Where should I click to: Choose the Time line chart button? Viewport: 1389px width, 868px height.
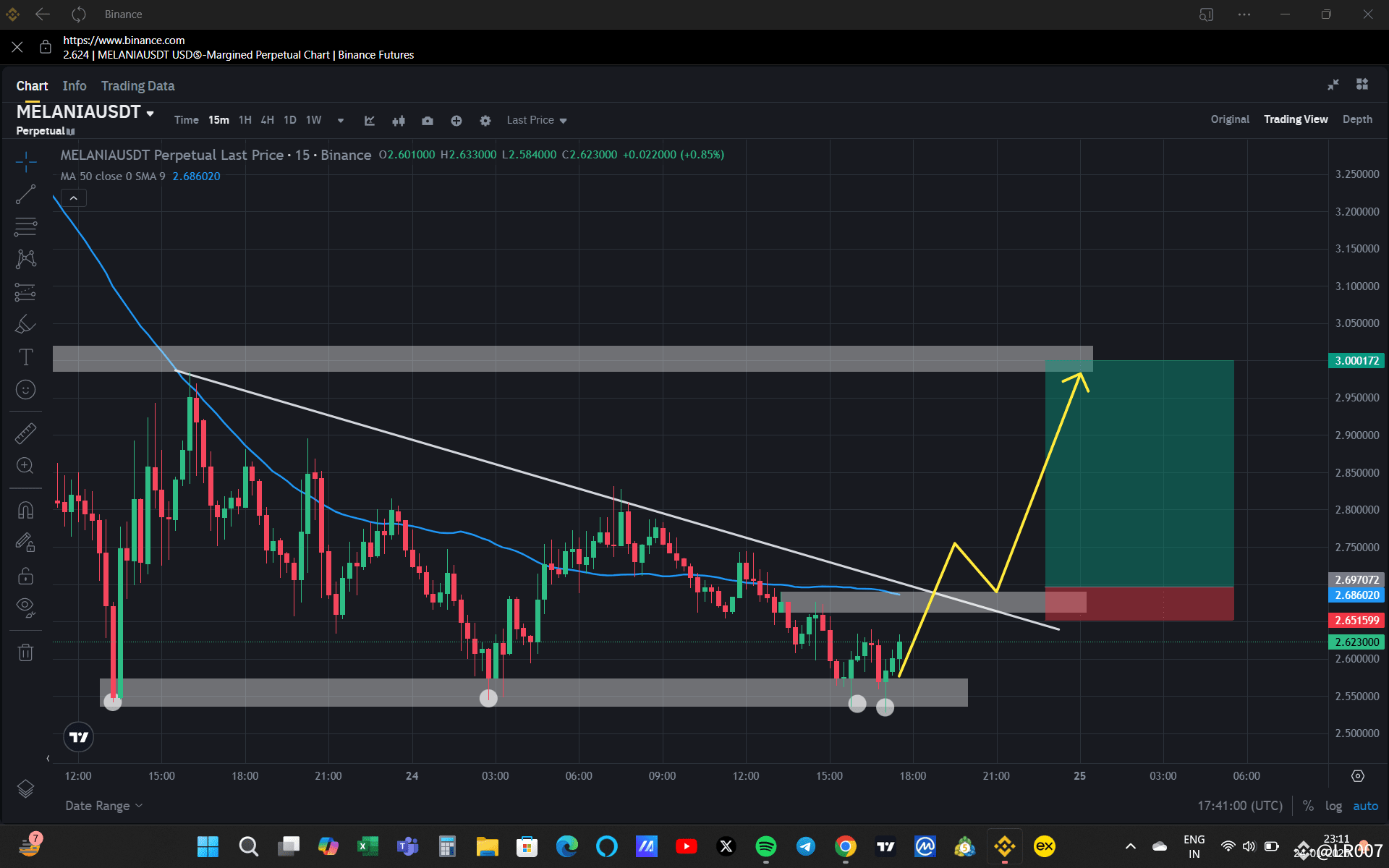[x=187, y=120]
